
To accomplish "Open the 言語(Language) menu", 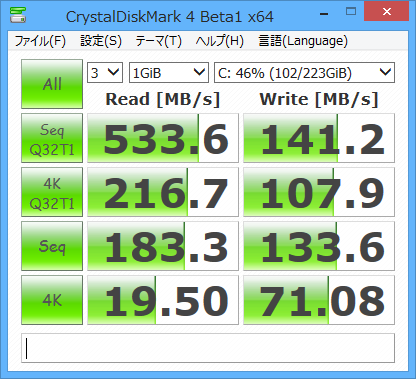I will (x=303, y=41).
